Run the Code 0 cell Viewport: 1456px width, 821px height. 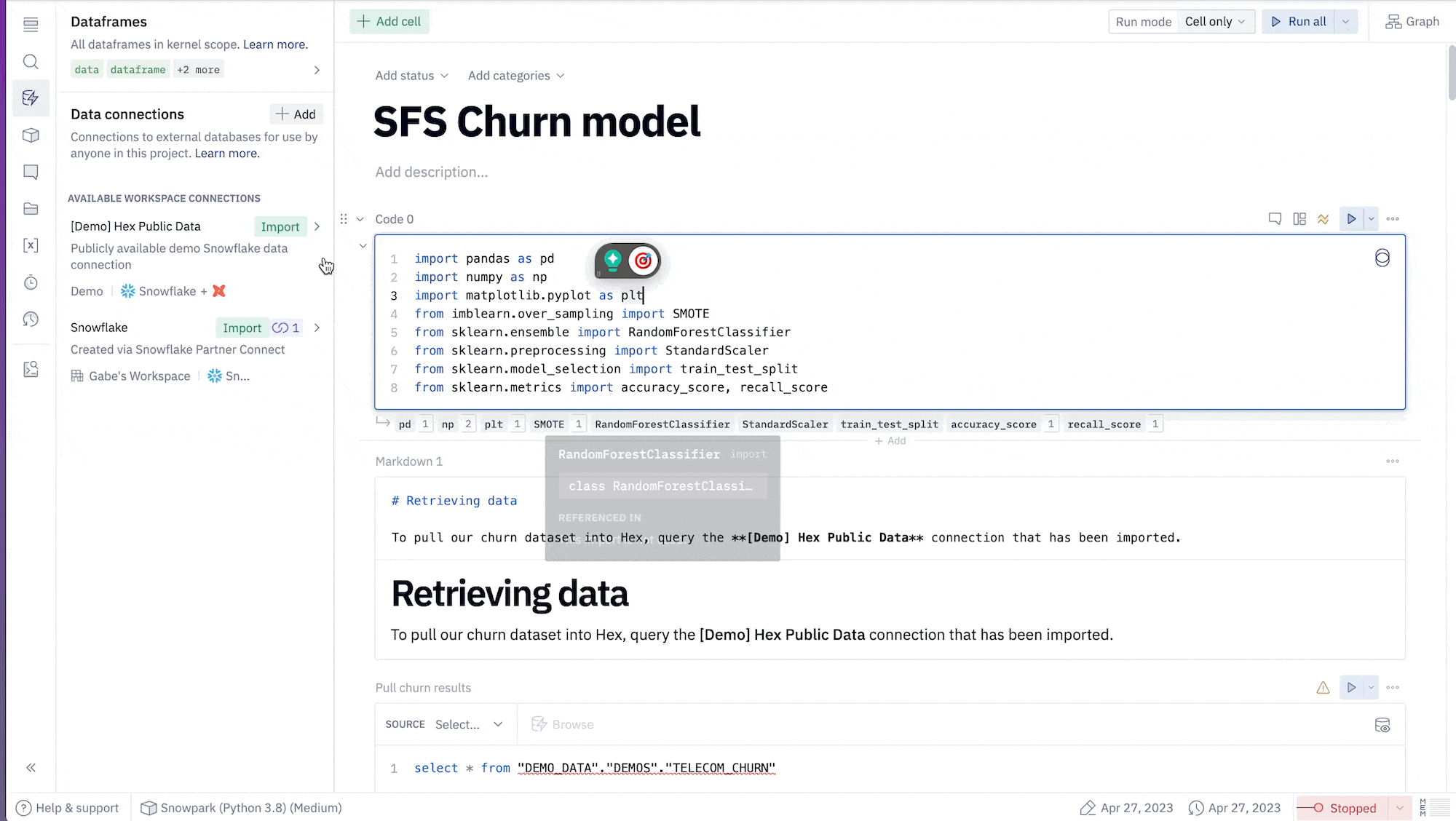click(x=1351, y=219)
